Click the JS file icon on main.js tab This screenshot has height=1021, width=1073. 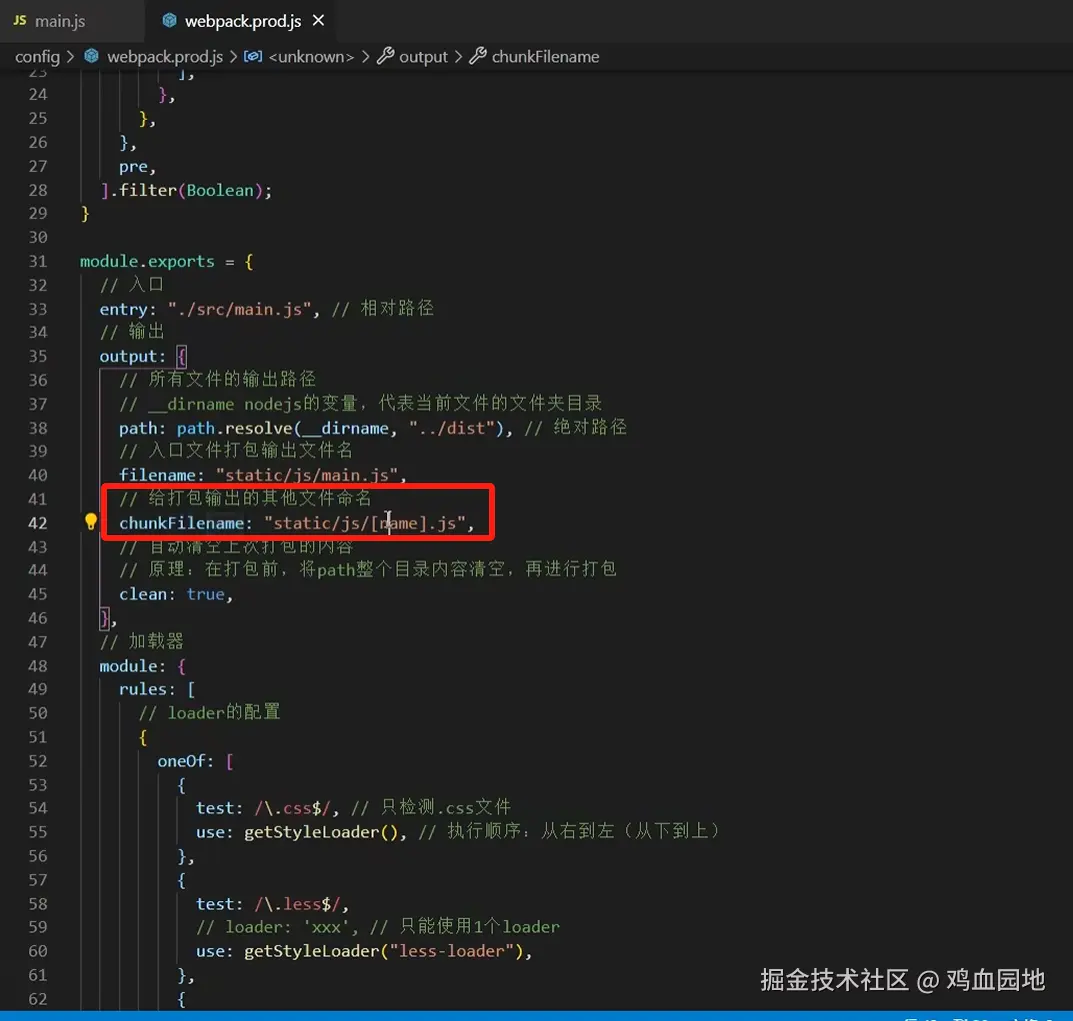(20, 21)
